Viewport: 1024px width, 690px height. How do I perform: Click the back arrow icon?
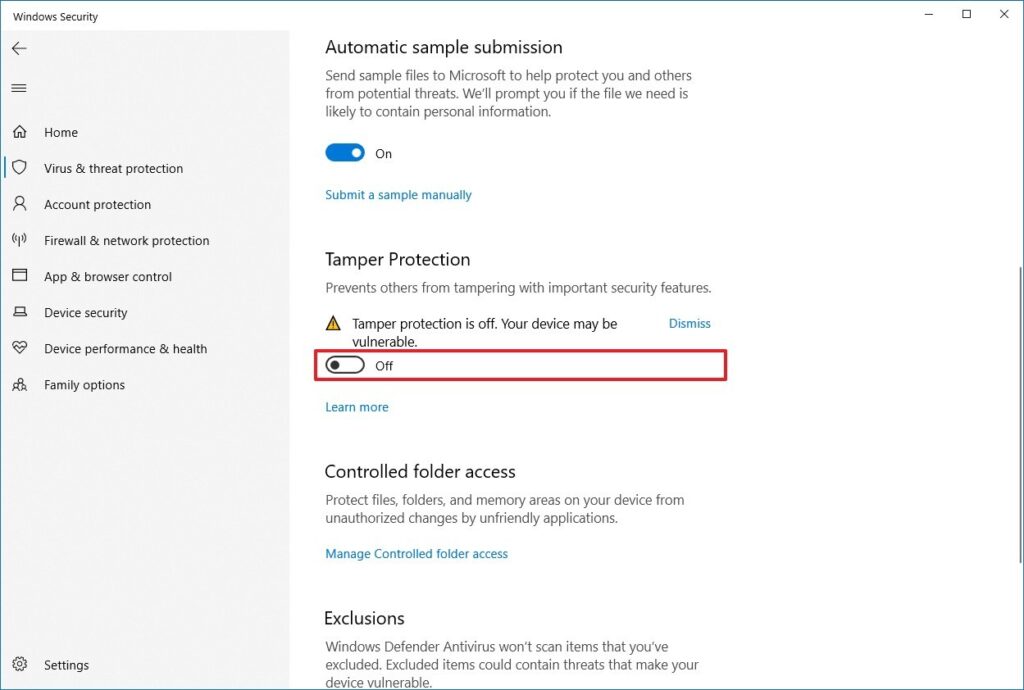19,48
